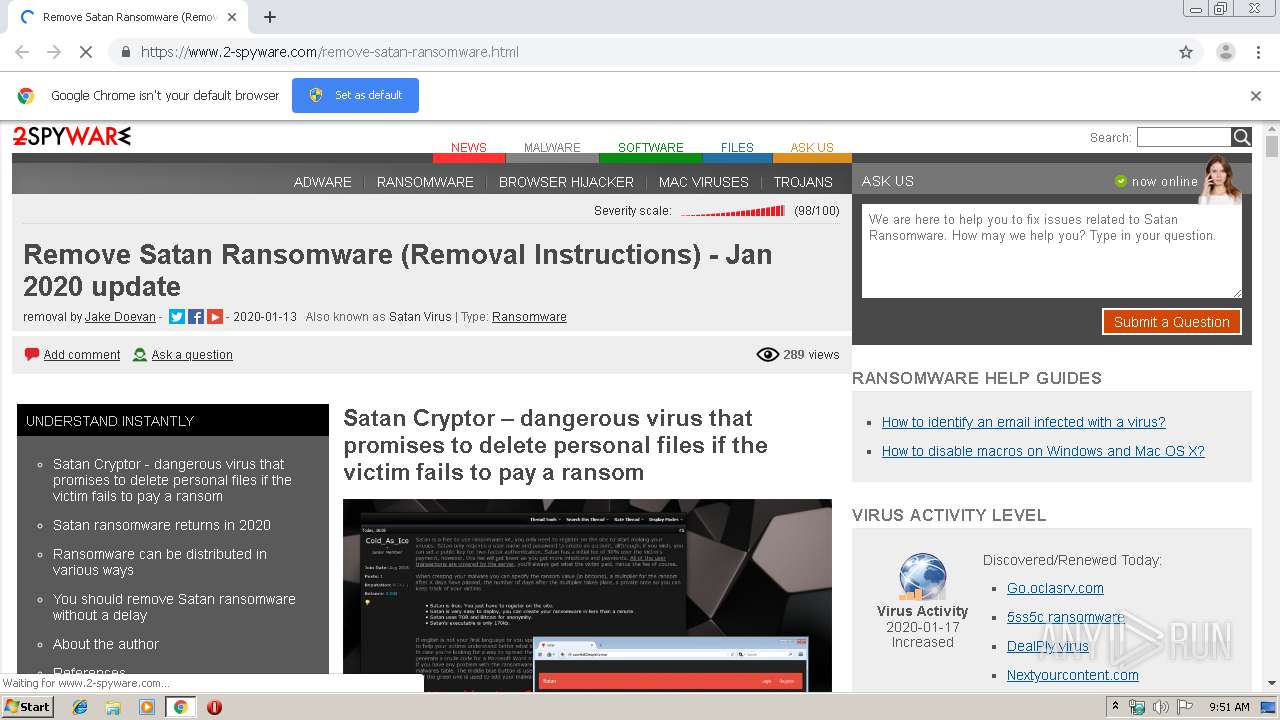This screenshot has height=720, width=1280.
Task: Open the MALWARE navigation tab
Action: click(x=552, y=148)
